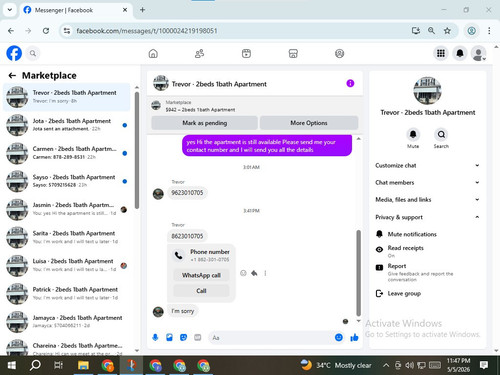
Task: Open Luisa's apartment conversation
Action: (67, 265)
